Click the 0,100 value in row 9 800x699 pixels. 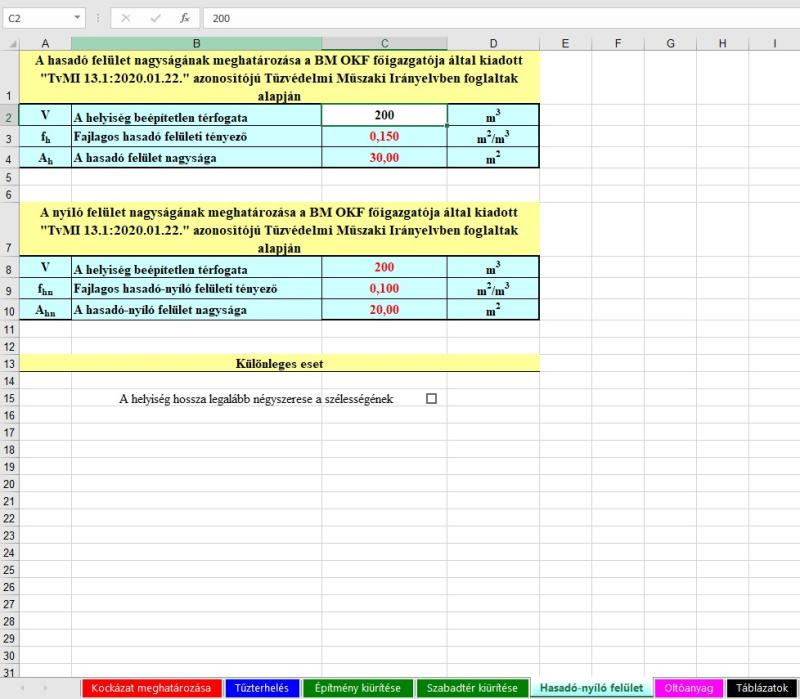[x=384, y=288]
